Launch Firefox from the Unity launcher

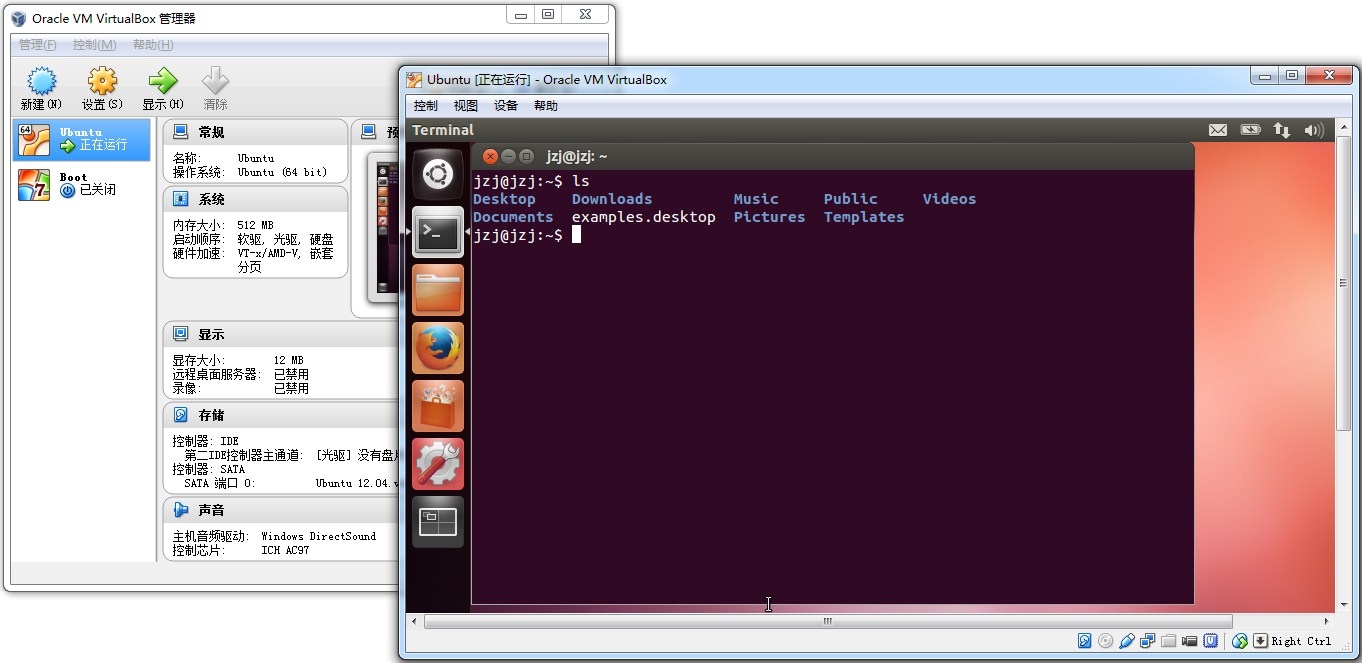pos(437,348)
